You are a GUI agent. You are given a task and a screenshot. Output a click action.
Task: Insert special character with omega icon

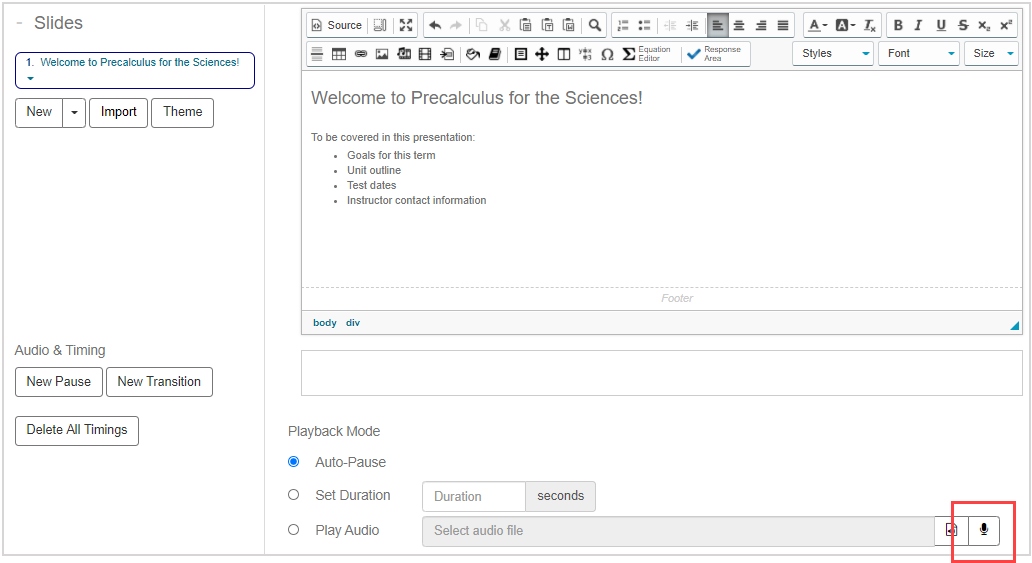pyautogui.click(x=607, y=54)
